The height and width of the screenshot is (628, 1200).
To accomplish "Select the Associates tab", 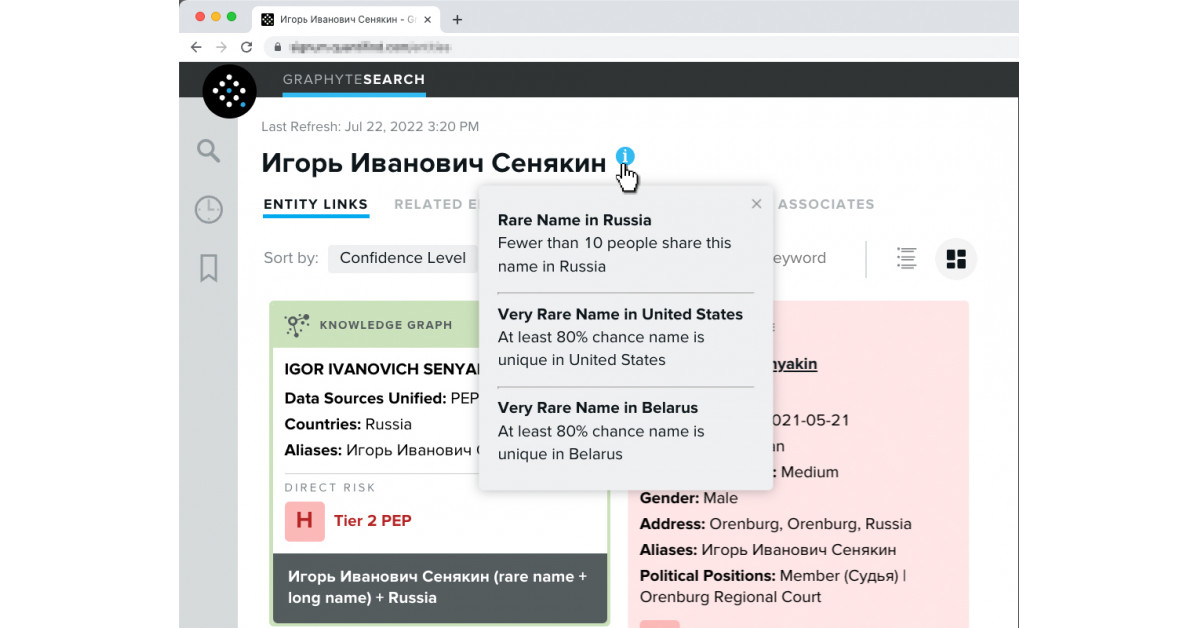I will pyautogui.click(x=826, y=204).
